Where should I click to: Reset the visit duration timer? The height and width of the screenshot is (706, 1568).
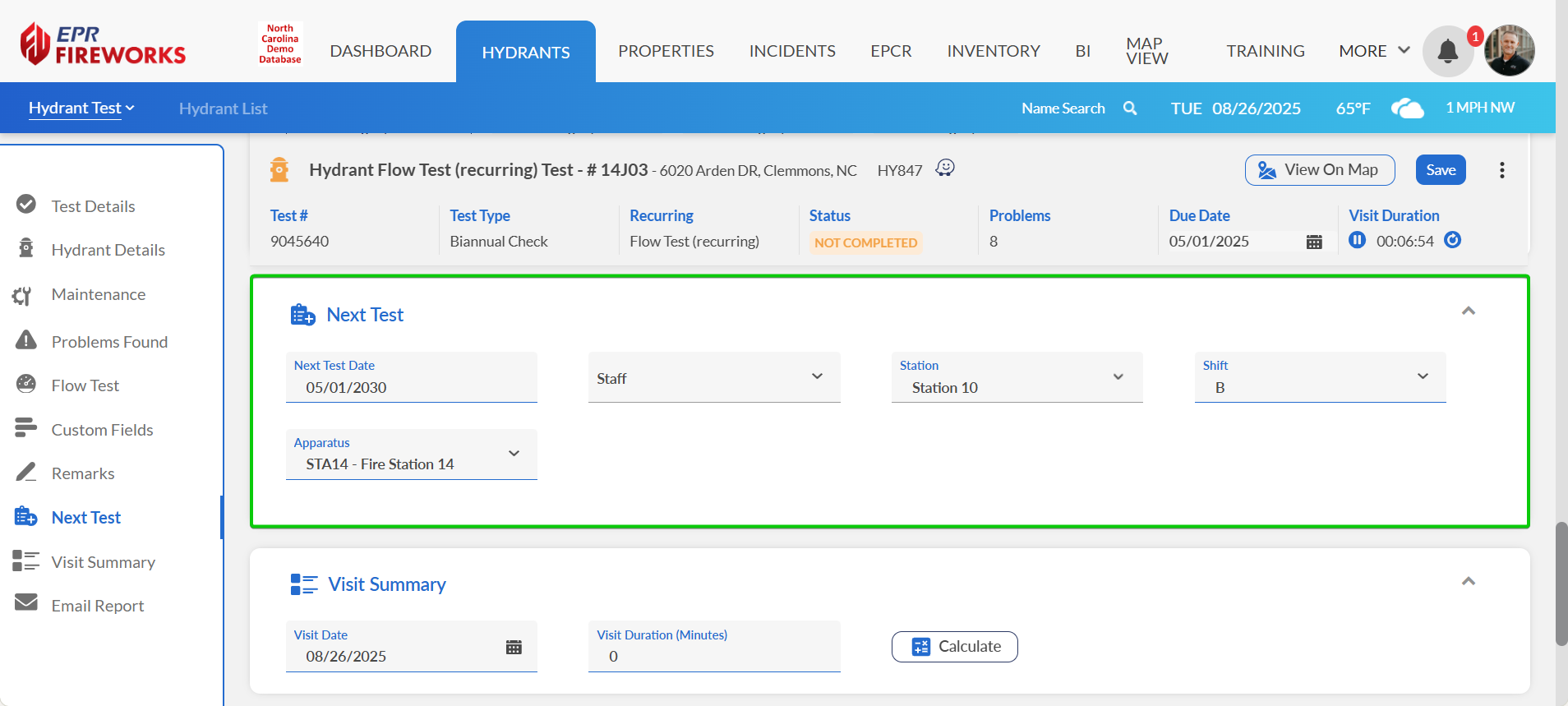click(x=1452, y=240)
